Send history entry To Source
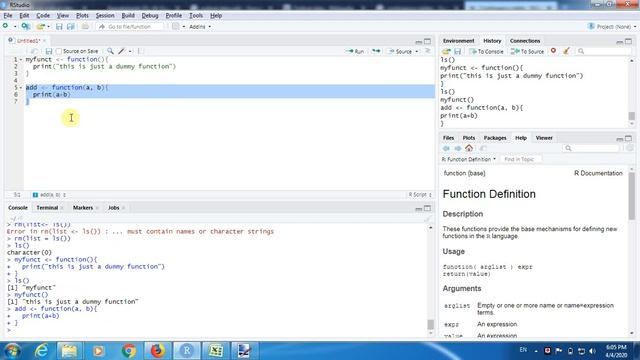 click(x=527, y=51)
